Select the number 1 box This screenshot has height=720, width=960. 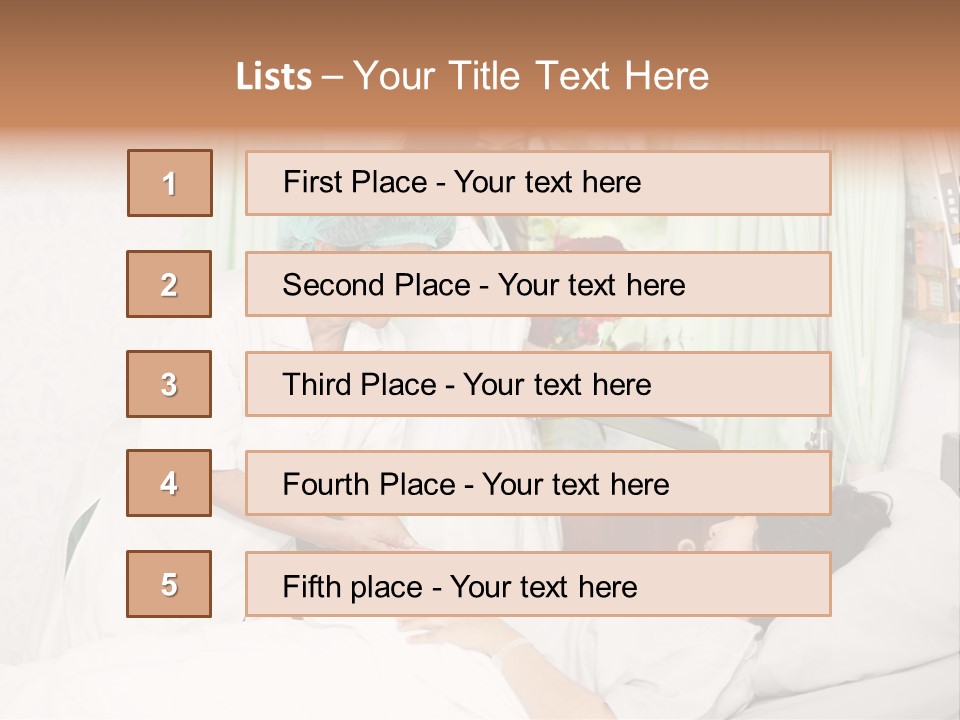[x=170, y=183]
